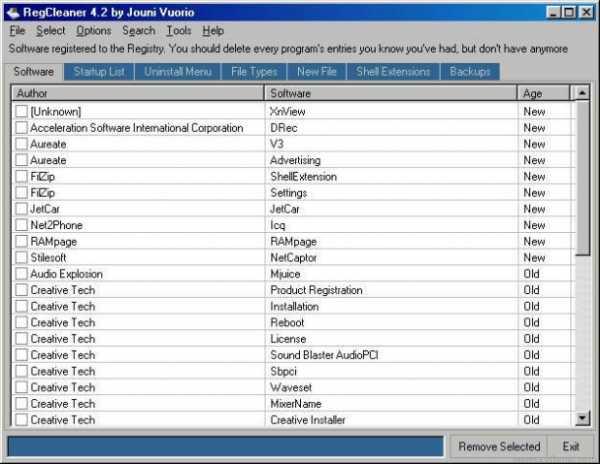The image size is (600, 464).
Task: Switch to the Uninstall Menu tab
Action: pos(177,72)
